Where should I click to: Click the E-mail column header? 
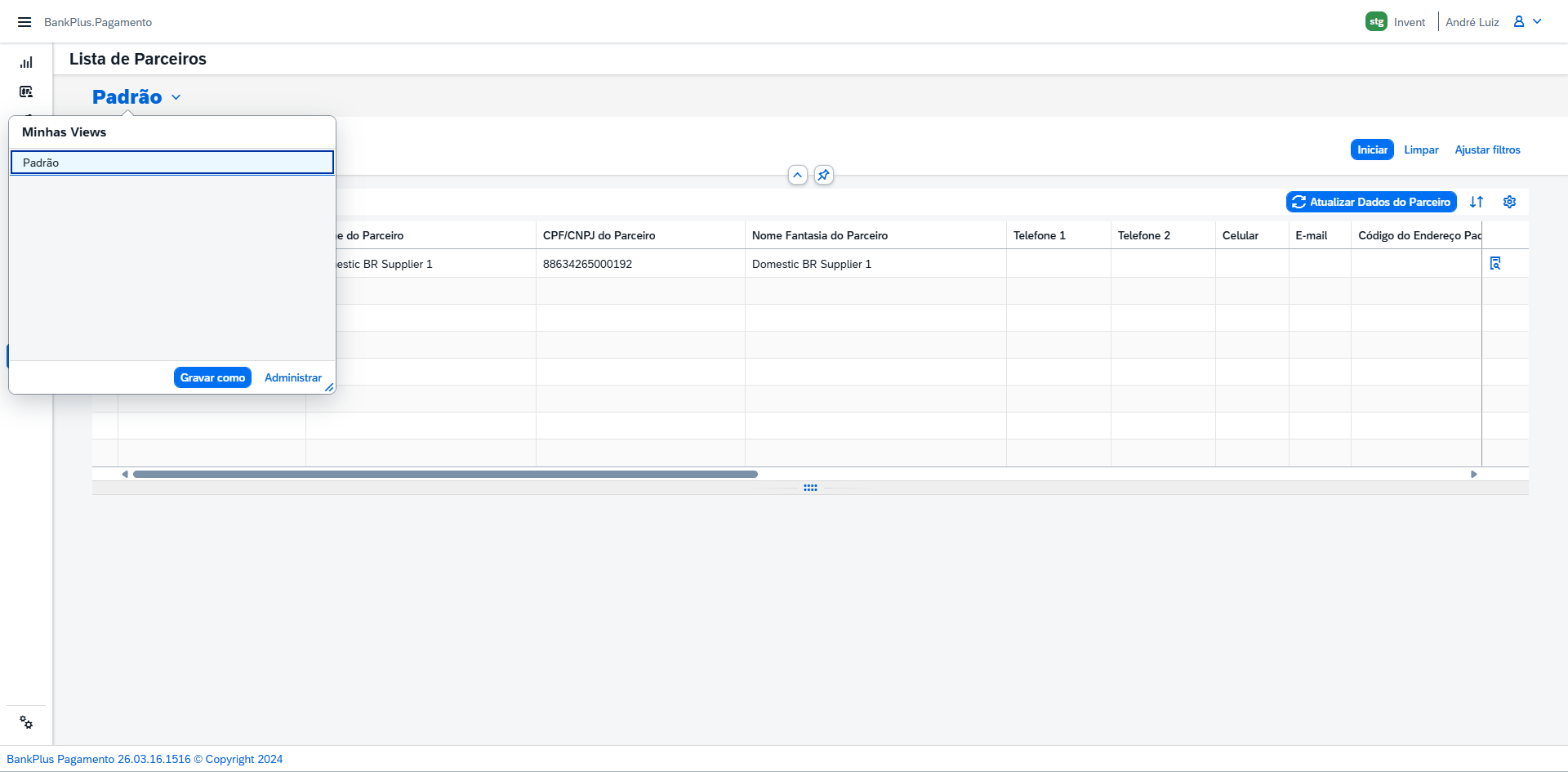pos(1320,235)
